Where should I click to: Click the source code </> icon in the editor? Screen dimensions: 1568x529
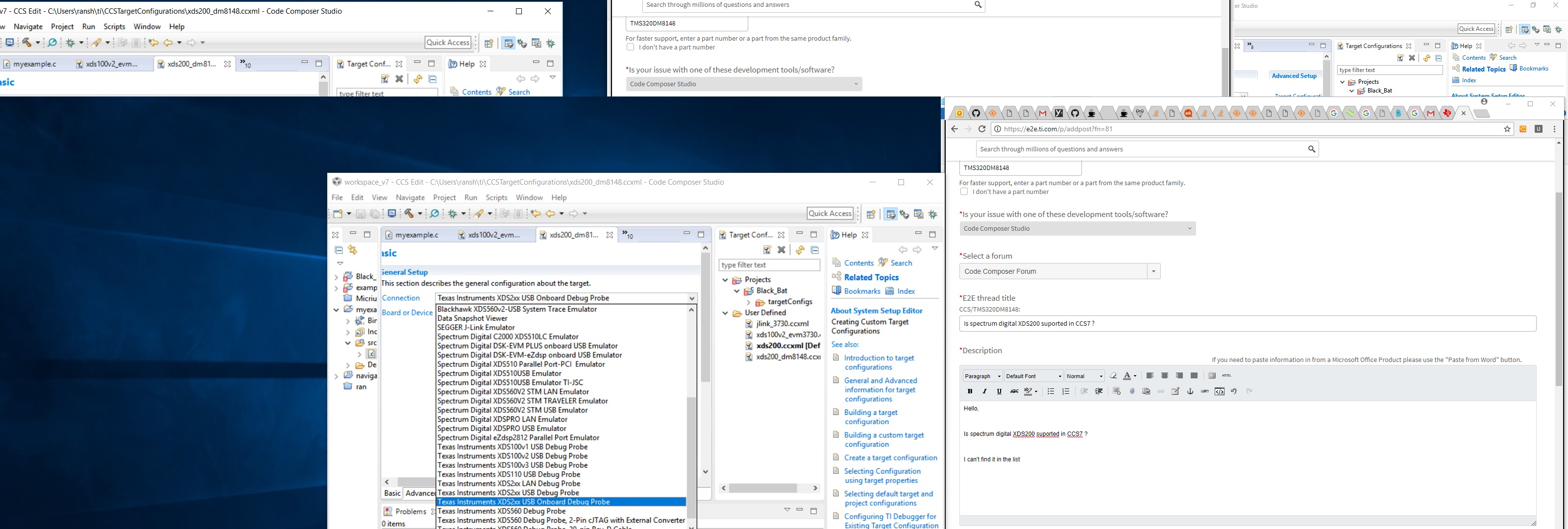pos(1219,391)
